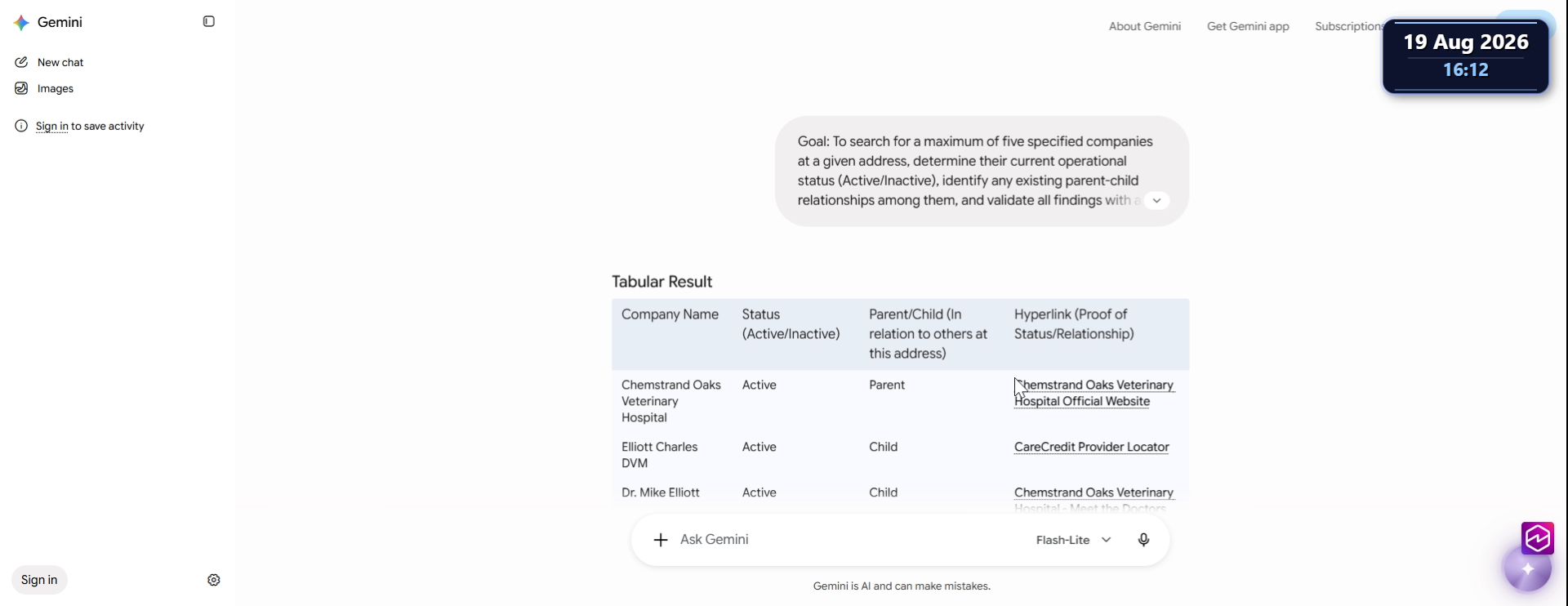The image size is (1568, 606).
Task: Open the settings gear icon
Action: (214, 580)
